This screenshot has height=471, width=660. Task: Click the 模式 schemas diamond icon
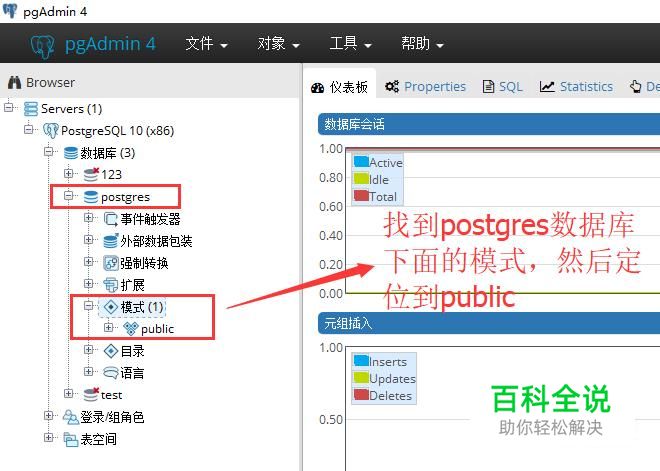(x=111, y=307)
